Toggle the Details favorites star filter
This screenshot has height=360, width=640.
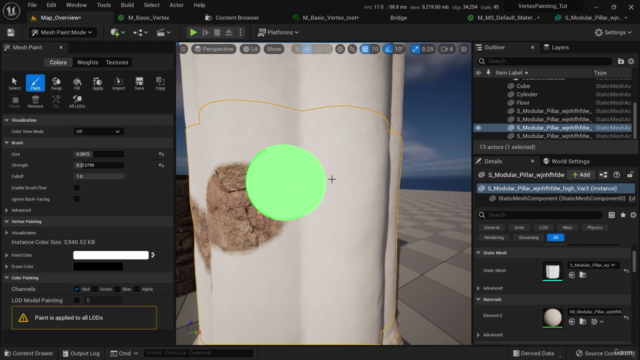tap(623, 215)
